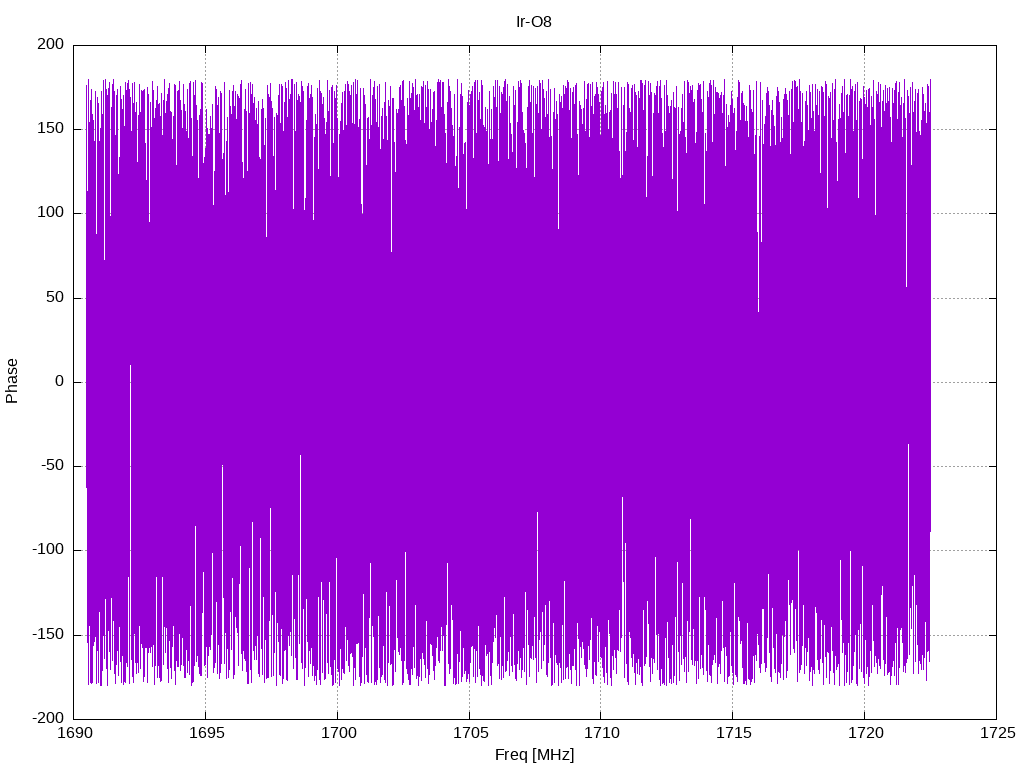1024x768 pixels.
Task: Click the x-axis tick label '1715'
Action: click(x=733, y=733)
